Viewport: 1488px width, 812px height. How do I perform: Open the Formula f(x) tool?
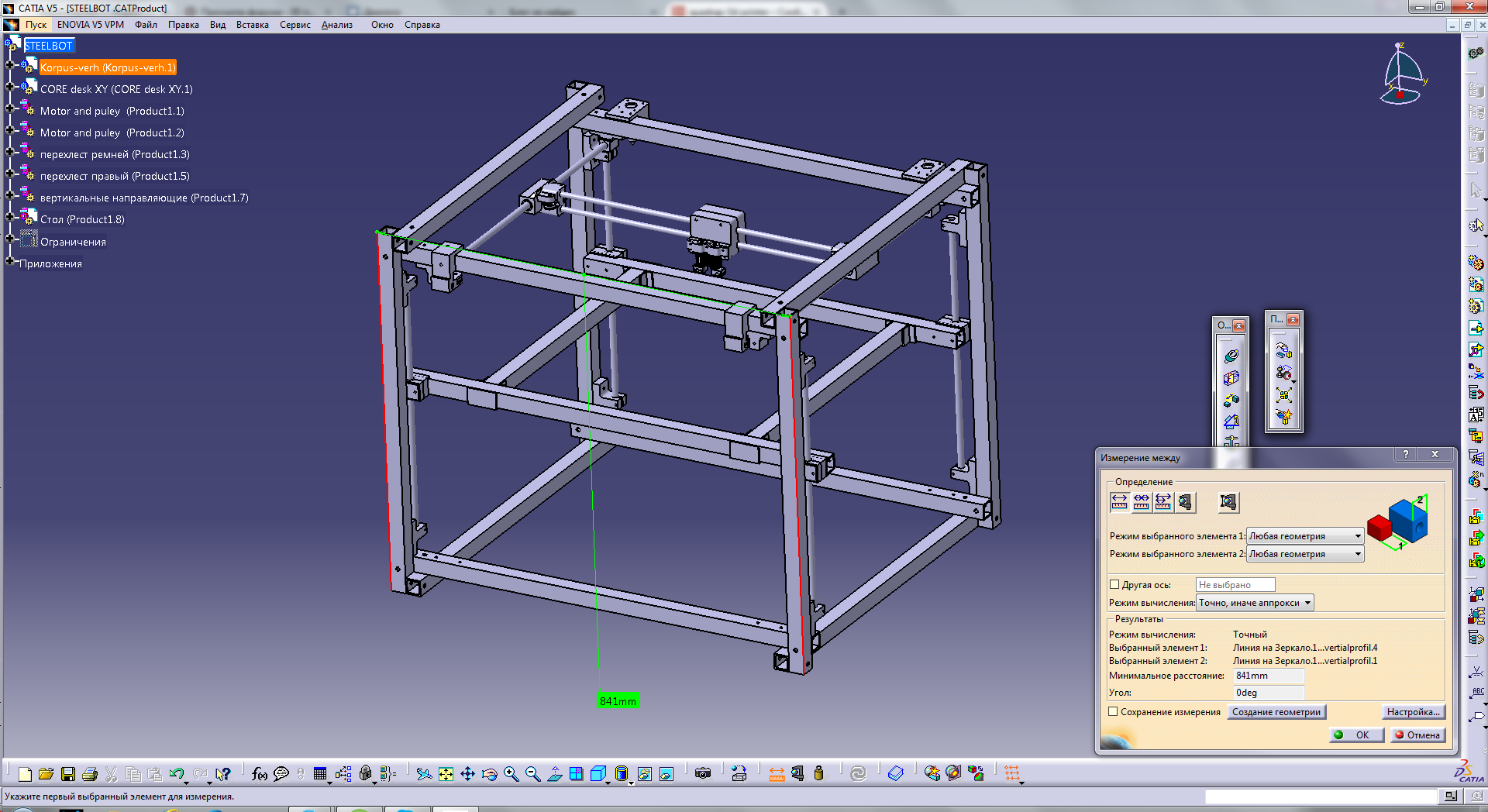click(x=259, y=774)
